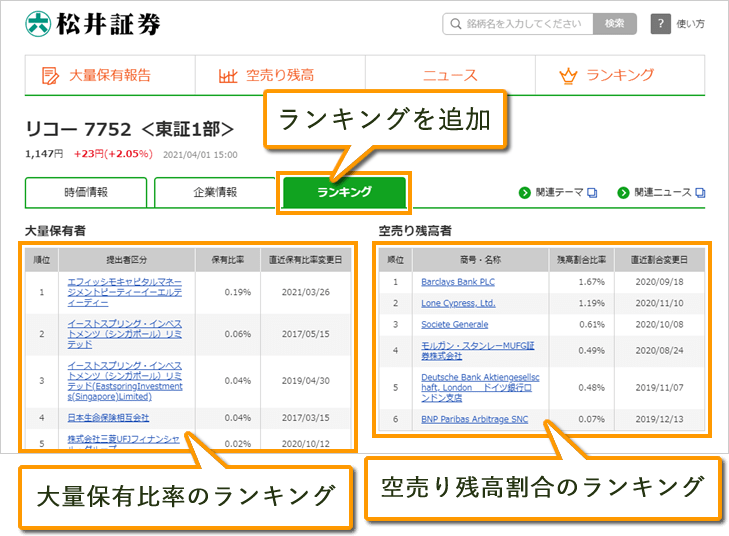
Task: Select the 2020/08/24 date cell
Action: 659,351
